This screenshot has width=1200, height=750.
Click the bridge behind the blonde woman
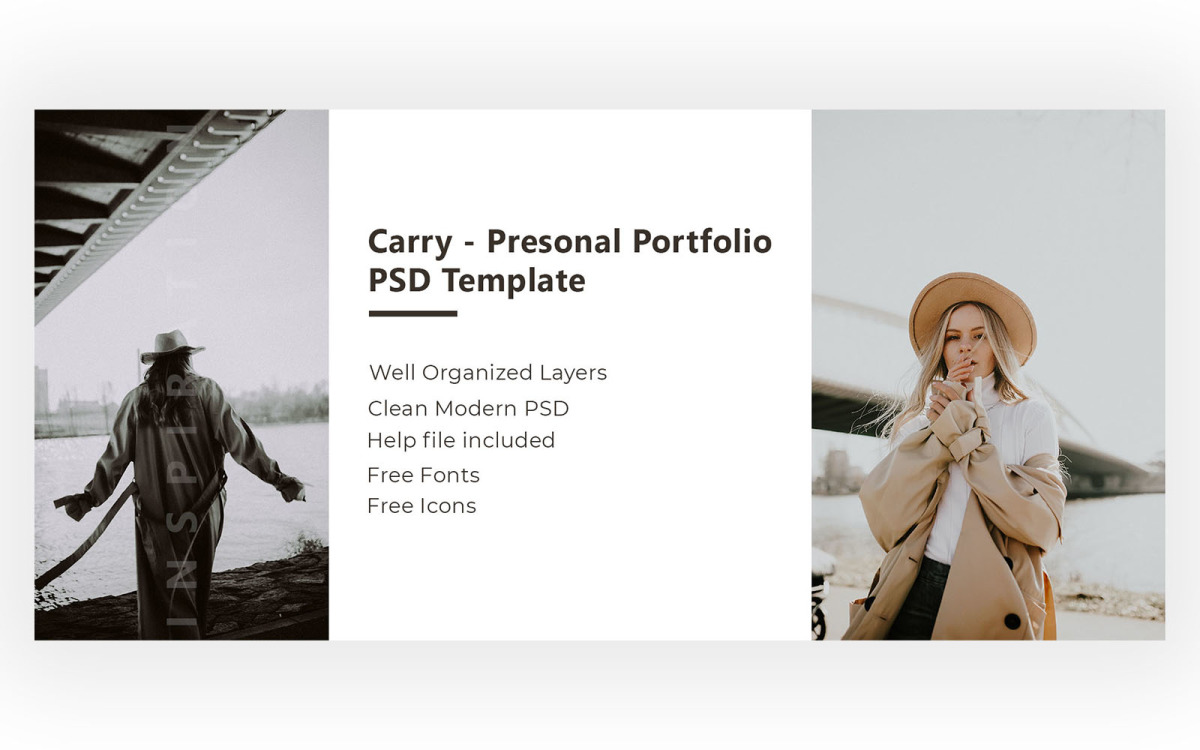[1090, 440]
